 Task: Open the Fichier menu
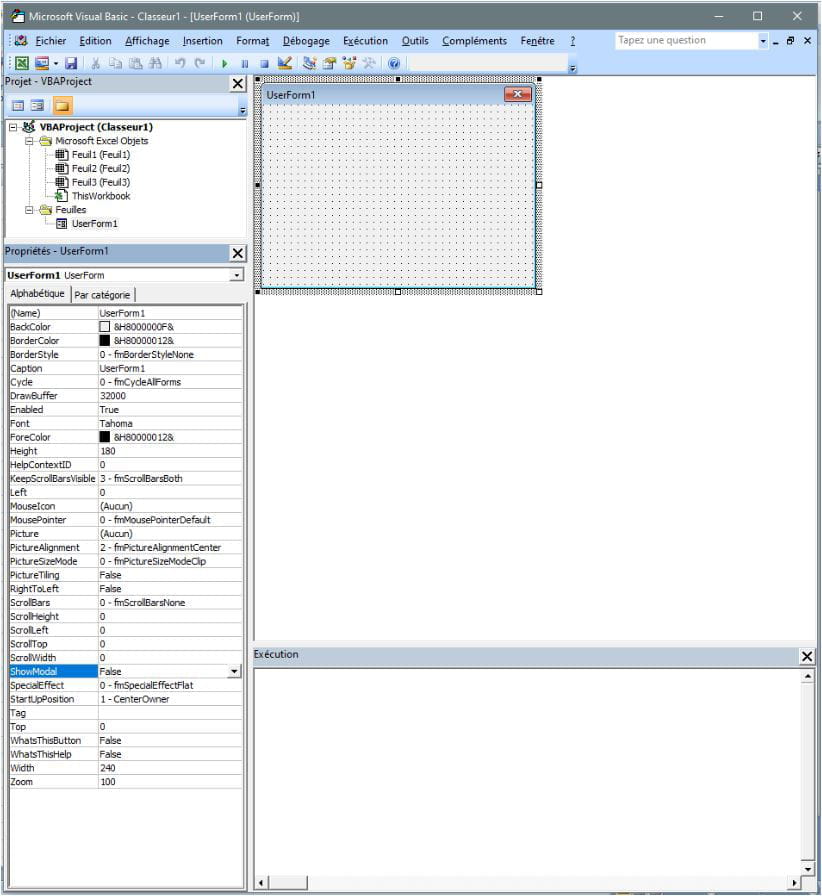coord(51,41)
